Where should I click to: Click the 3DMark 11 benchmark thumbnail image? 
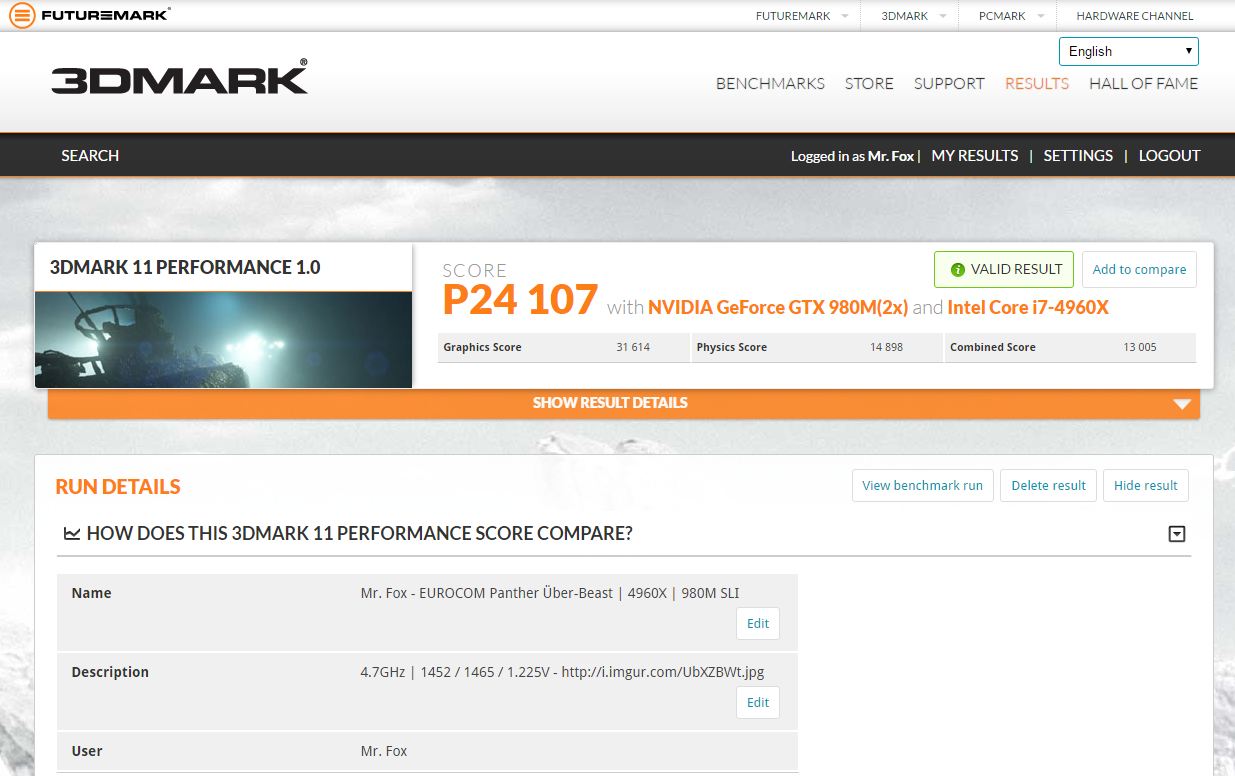point(223,339)
